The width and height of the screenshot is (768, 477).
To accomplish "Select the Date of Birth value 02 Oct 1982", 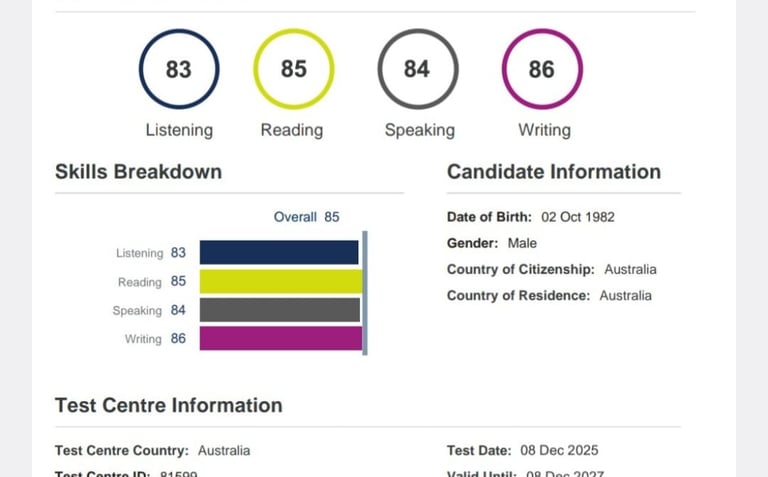I will (578, 217).
